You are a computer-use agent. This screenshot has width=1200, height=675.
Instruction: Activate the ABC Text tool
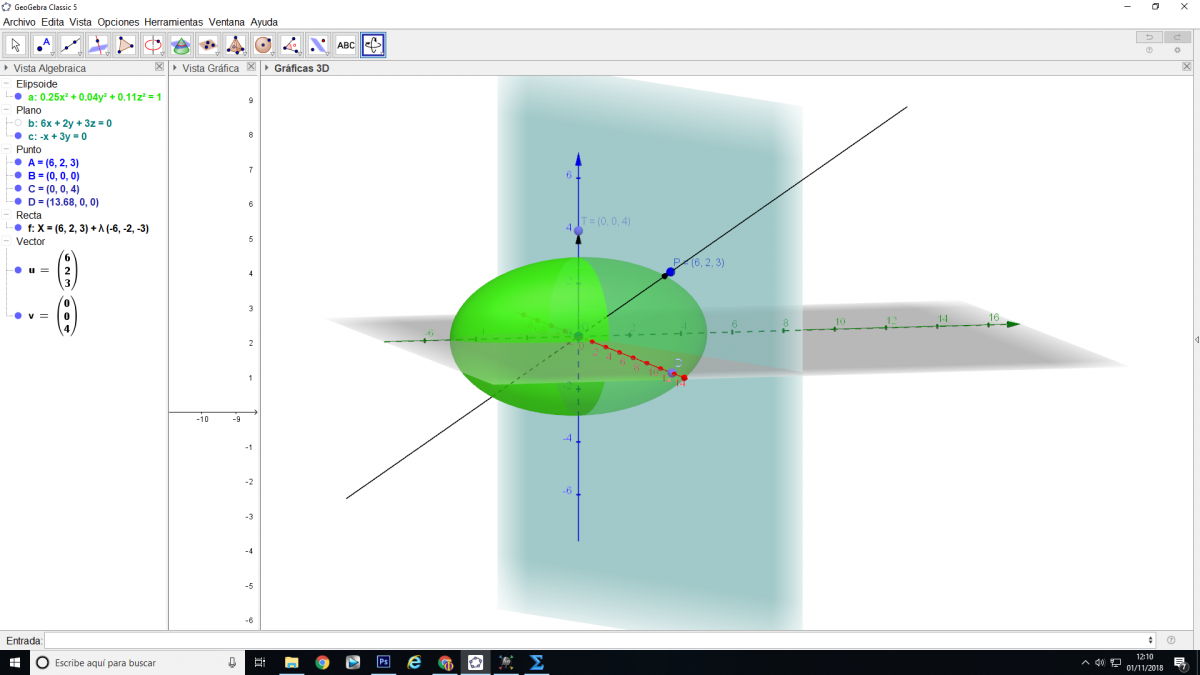point(346,45)
